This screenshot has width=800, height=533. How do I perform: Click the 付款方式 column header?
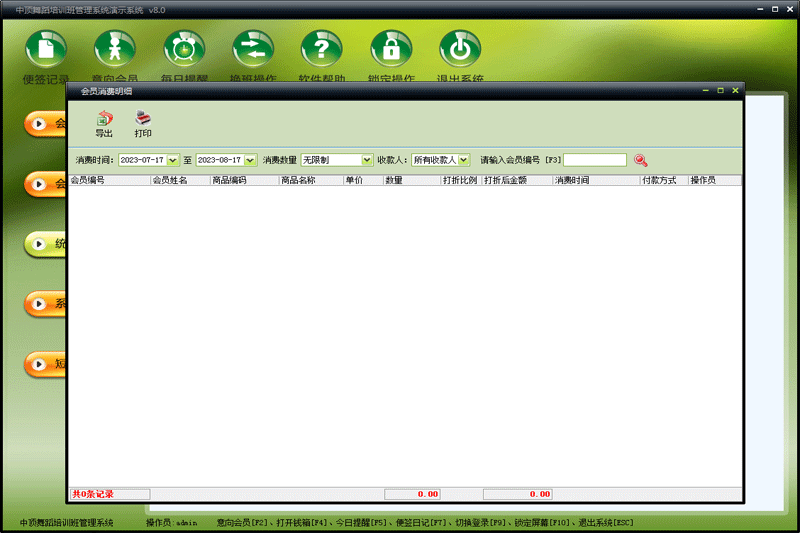tap(664, 180)
